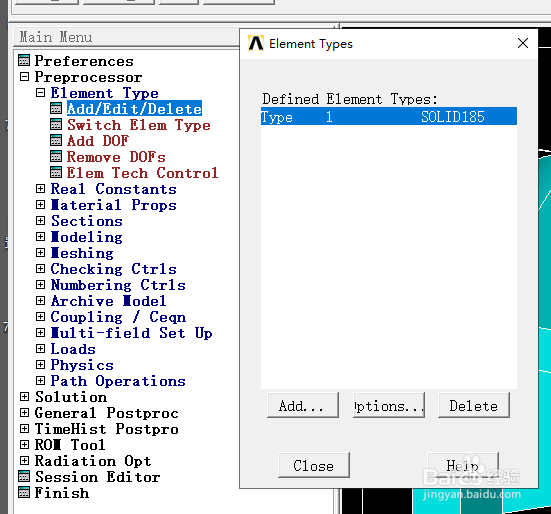The image size is (551, 514).
Task: Open Help for Element Types dialog
Action: click(463, 465)
